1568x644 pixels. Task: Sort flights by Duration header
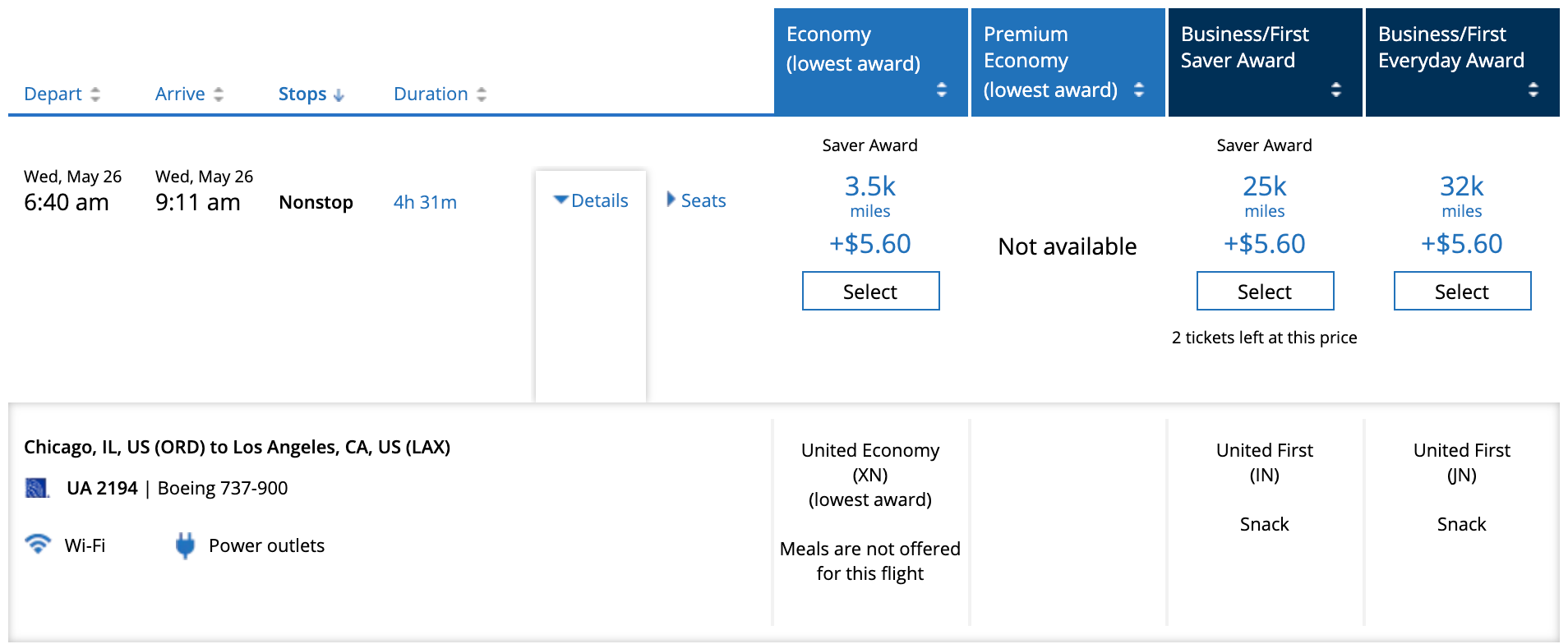click(x=431, y=94)
